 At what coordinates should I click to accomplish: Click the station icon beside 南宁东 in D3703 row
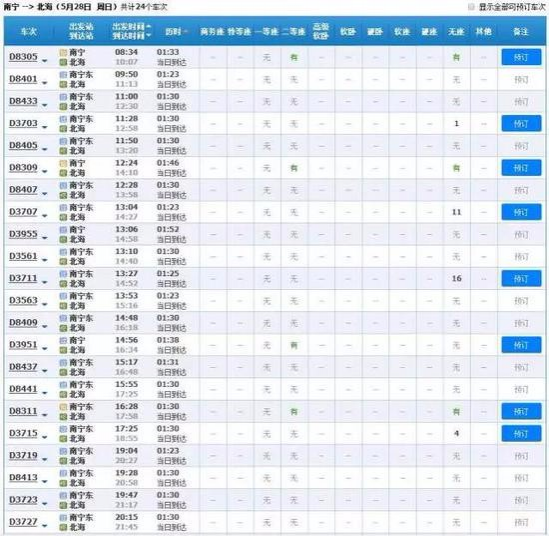tap(63, 119)
